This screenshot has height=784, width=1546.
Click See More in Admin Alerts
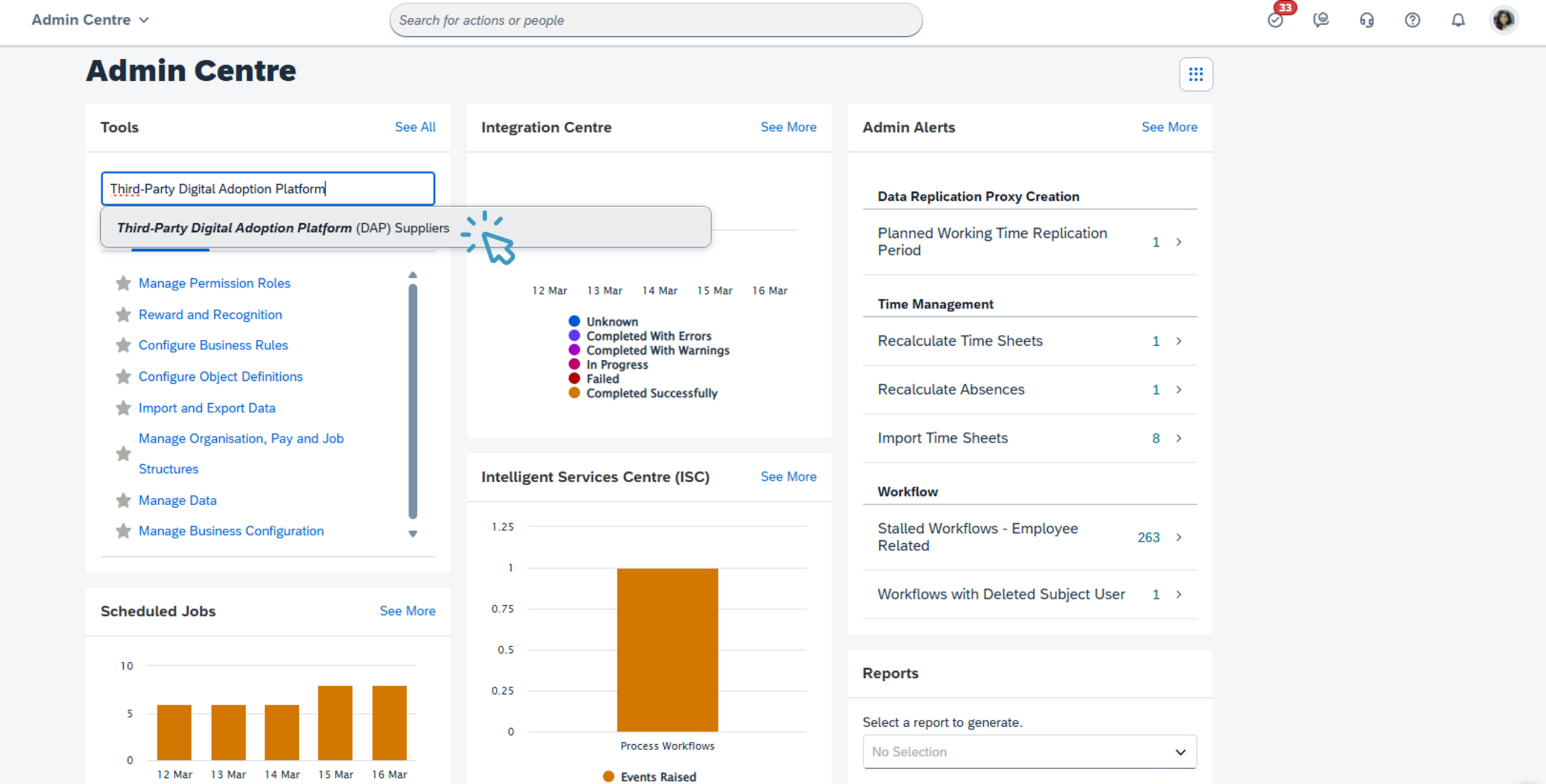(x=1169, y=127)
